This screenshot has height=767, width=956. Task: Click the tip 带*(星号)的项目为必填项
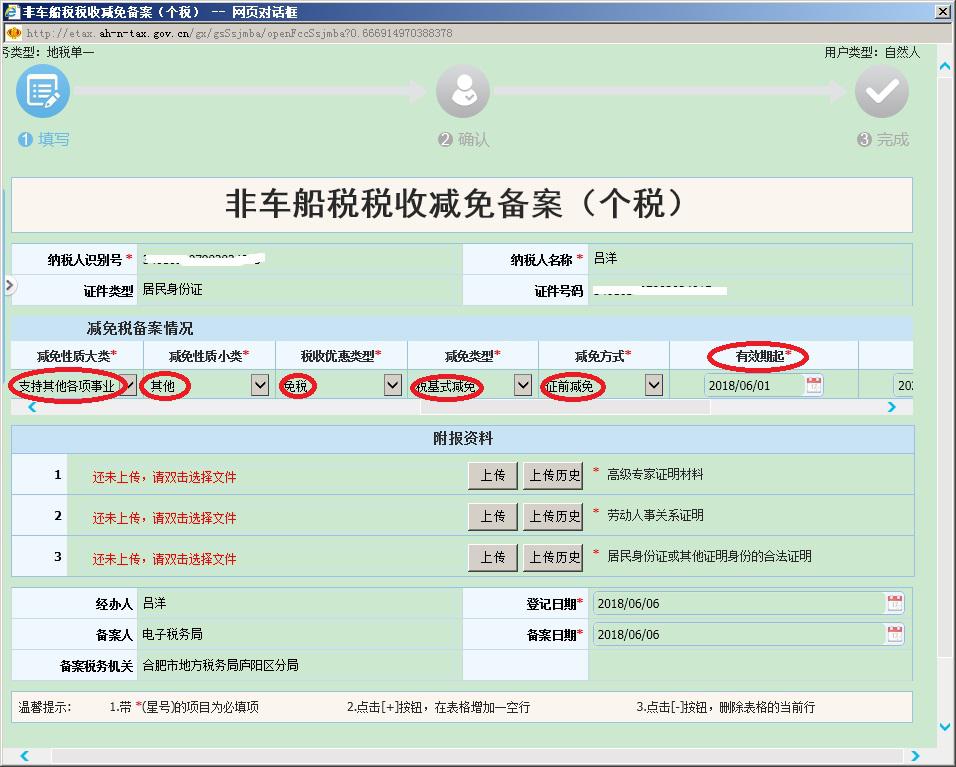(x=184, y=707)
